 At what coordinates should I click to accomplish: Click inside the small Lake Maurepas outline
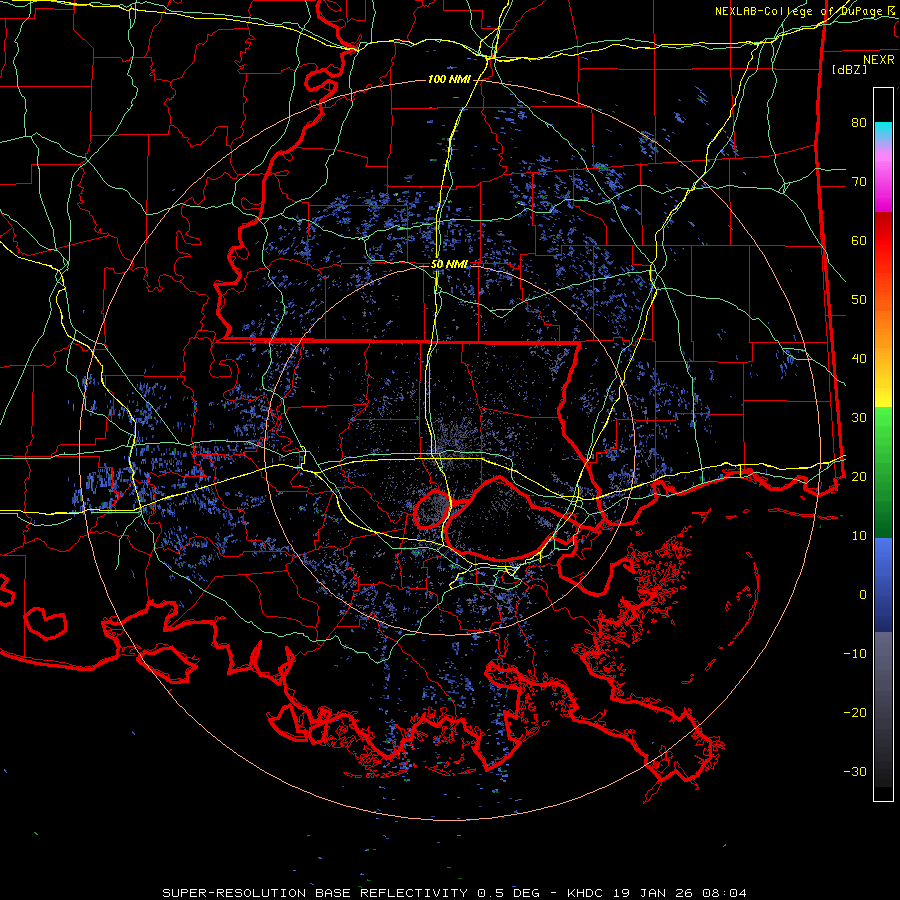click(432, 509)
